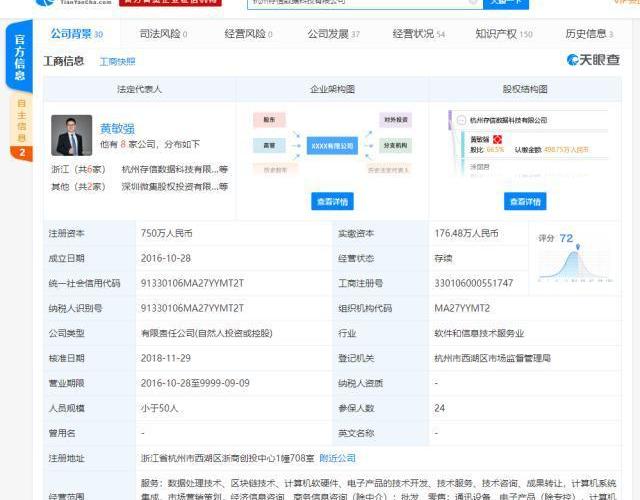Open the 知识产权 tab
The width and height of the screenshot is (640, 500).
point(504,34)
